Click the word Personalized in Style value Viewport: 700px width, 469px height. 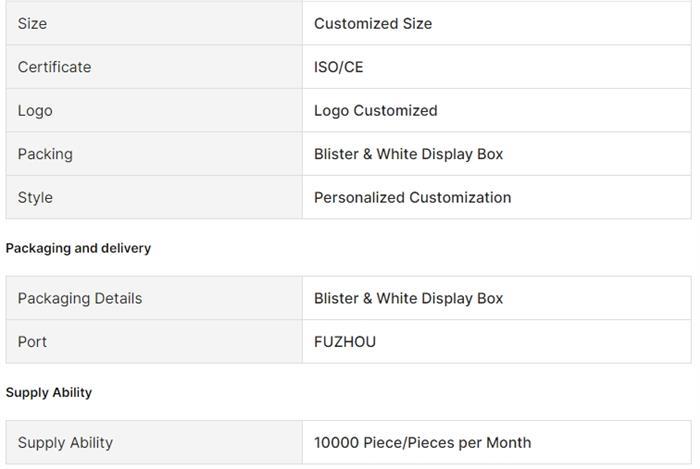click(360, 197)
